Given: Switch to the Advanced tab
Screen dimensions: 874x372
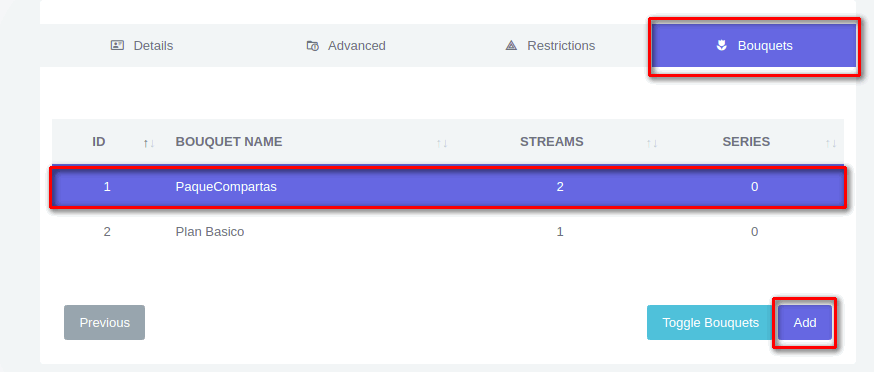Looking at the screenshot, I should 346,46.
